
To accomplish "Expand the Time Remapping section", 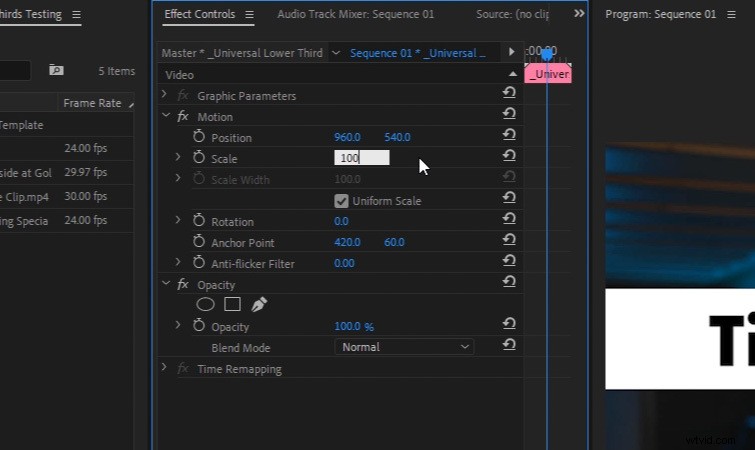I will (164, 368).
